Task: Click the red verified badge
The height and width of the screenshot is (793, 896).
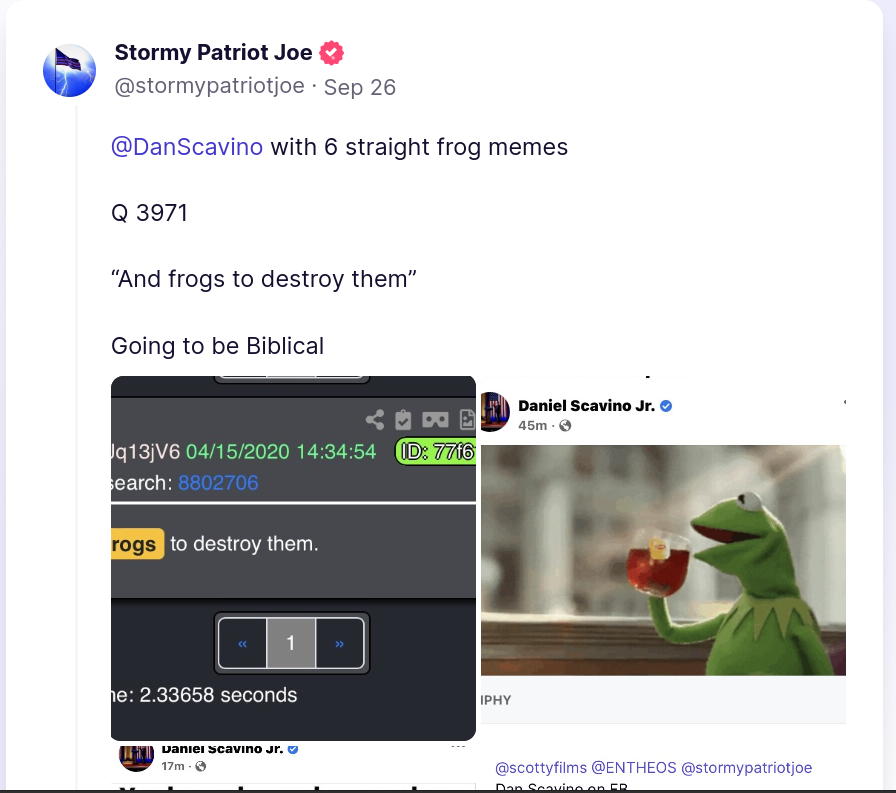Action: (331, 53)
